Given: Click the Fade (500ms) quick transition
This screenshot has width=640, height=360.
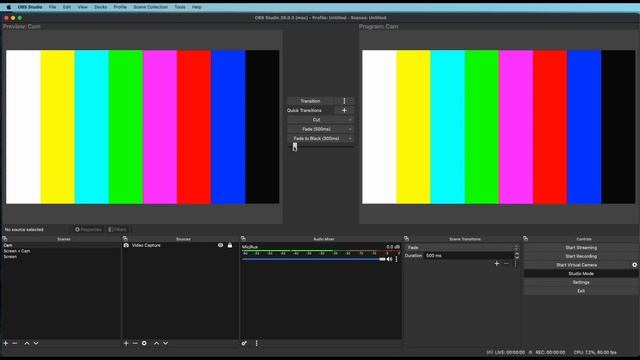Looking at the screenshot, I should pyautogui.click(x=316, y=129).
